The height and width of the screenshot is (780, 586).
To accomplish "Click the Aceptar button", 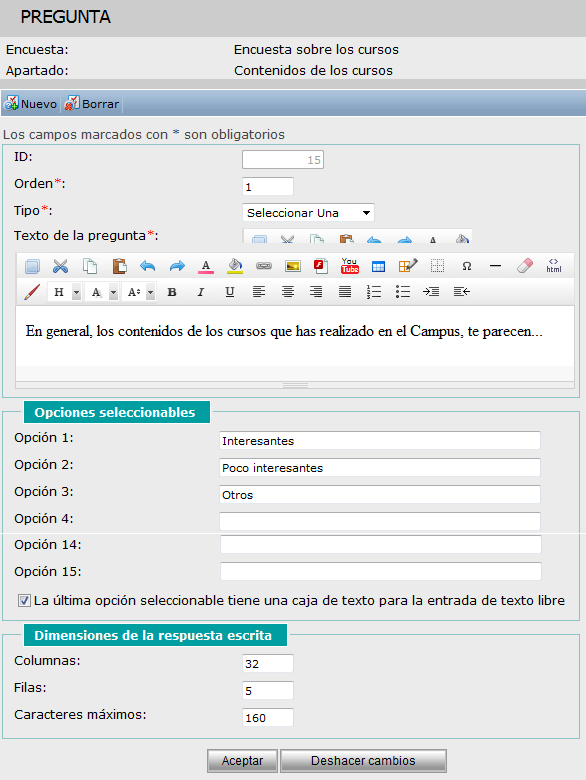I will tap(242, 761).
